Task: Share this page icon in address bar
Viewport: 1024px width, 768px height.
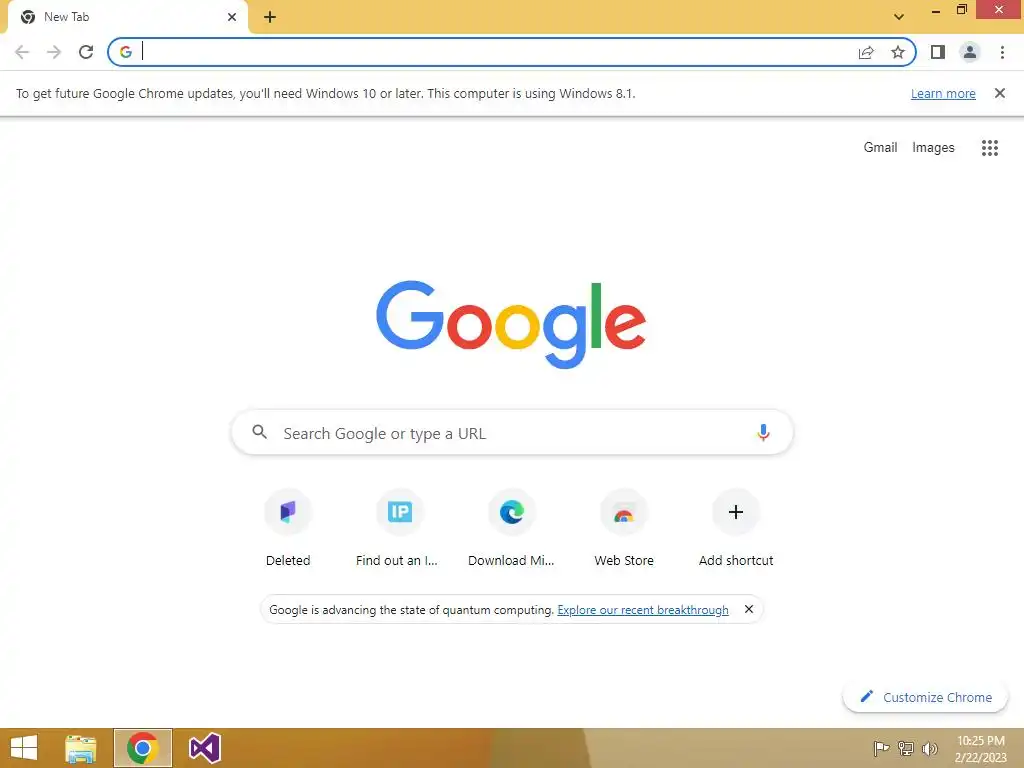Action: point(866,52)
